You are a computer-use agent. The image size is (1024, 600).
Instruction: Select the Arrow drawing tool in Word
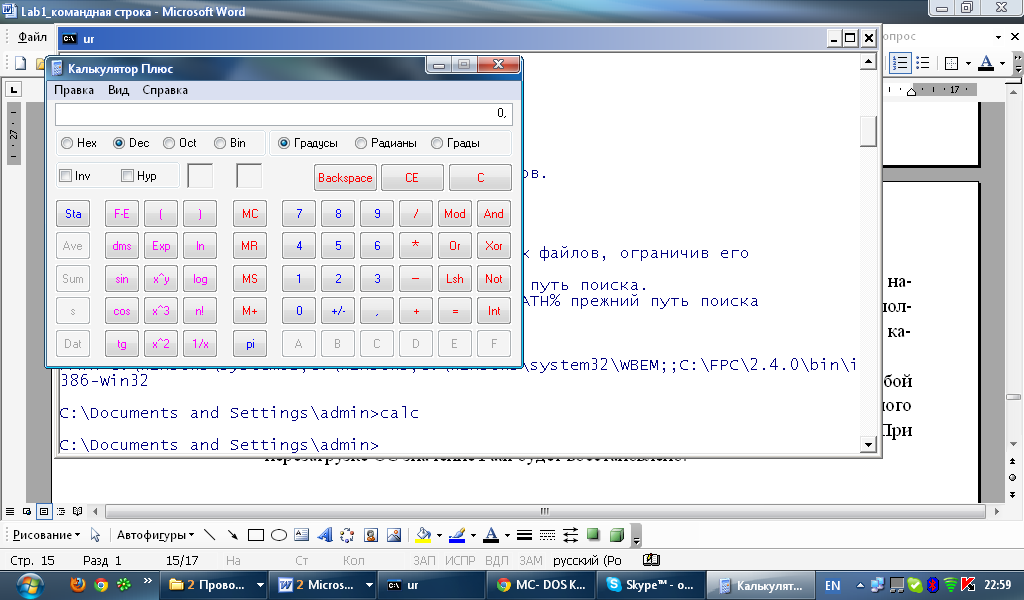(x=232, y=535)
